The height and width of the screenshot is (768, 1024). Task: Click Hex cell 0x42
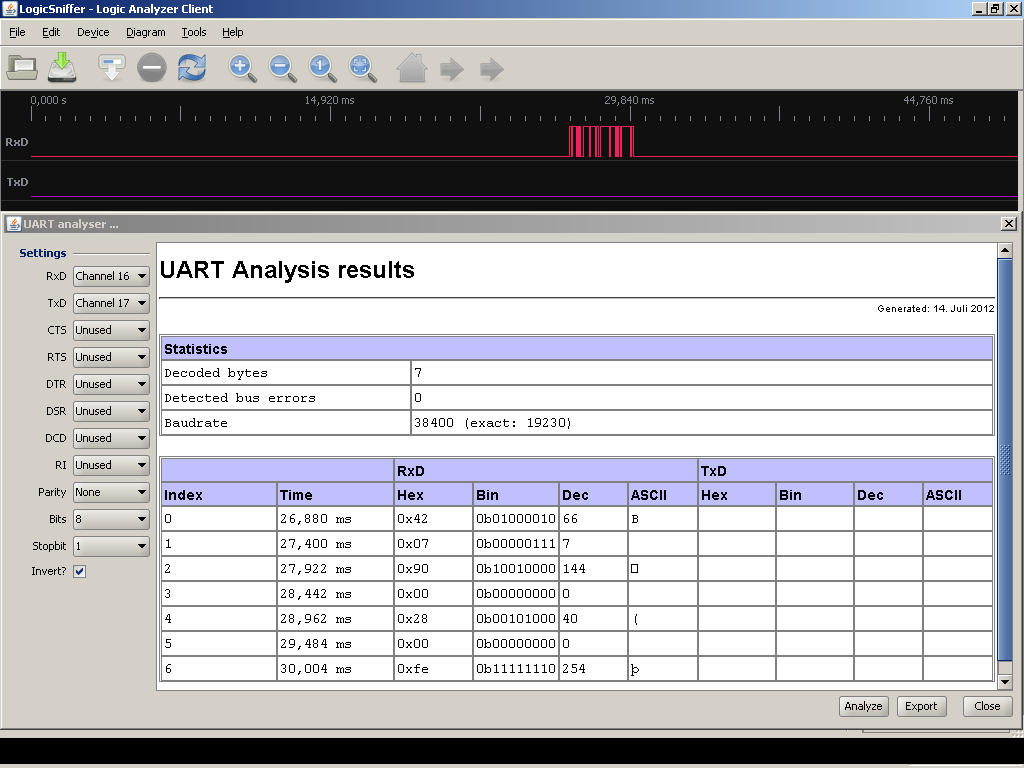coord(433,519)
